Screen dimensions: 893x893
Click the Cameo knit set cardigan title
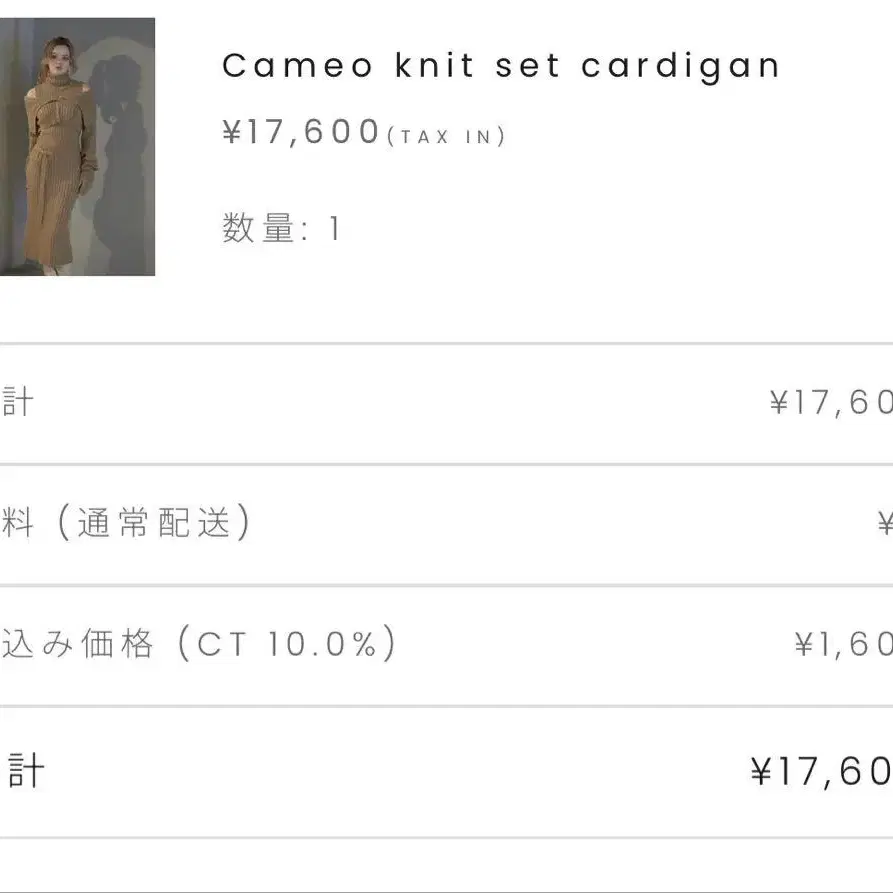(501, 66)
